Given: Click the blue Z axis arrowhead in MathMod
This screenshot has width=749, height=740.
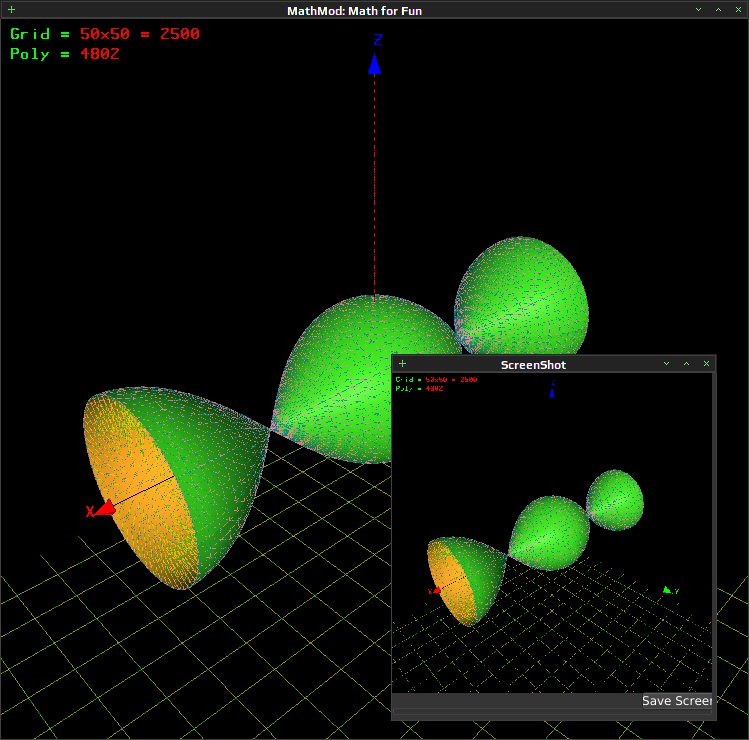Looking at the screenshot, I should click(374, 64).
